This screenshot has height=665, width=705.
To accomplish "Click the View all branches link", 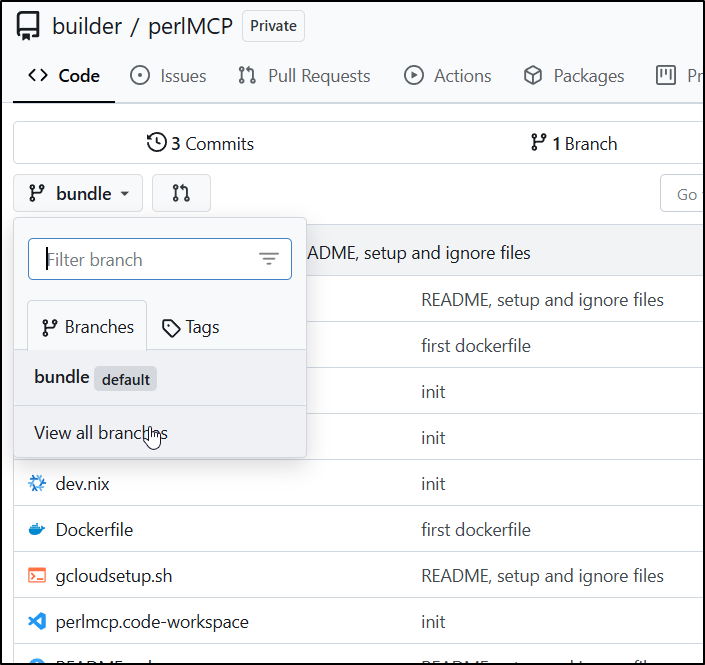I will (101, 433).
